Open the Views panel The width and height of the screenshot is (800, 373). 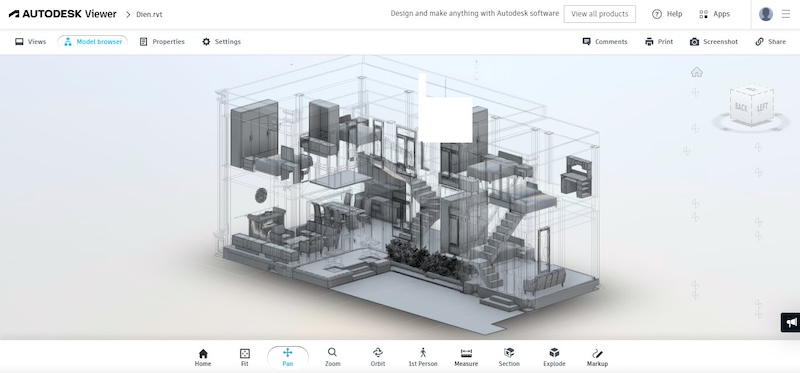pyautogui.click(x=31, y=42)
